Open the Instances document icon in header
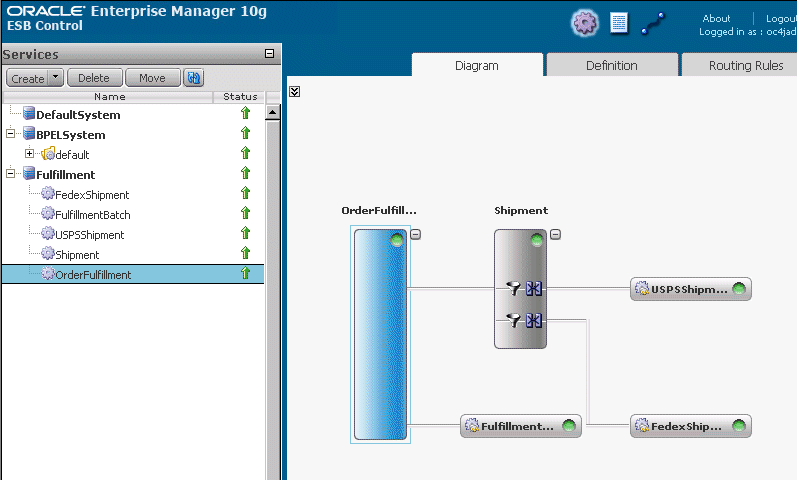This screenshot has width=797, height=480. 619,23
